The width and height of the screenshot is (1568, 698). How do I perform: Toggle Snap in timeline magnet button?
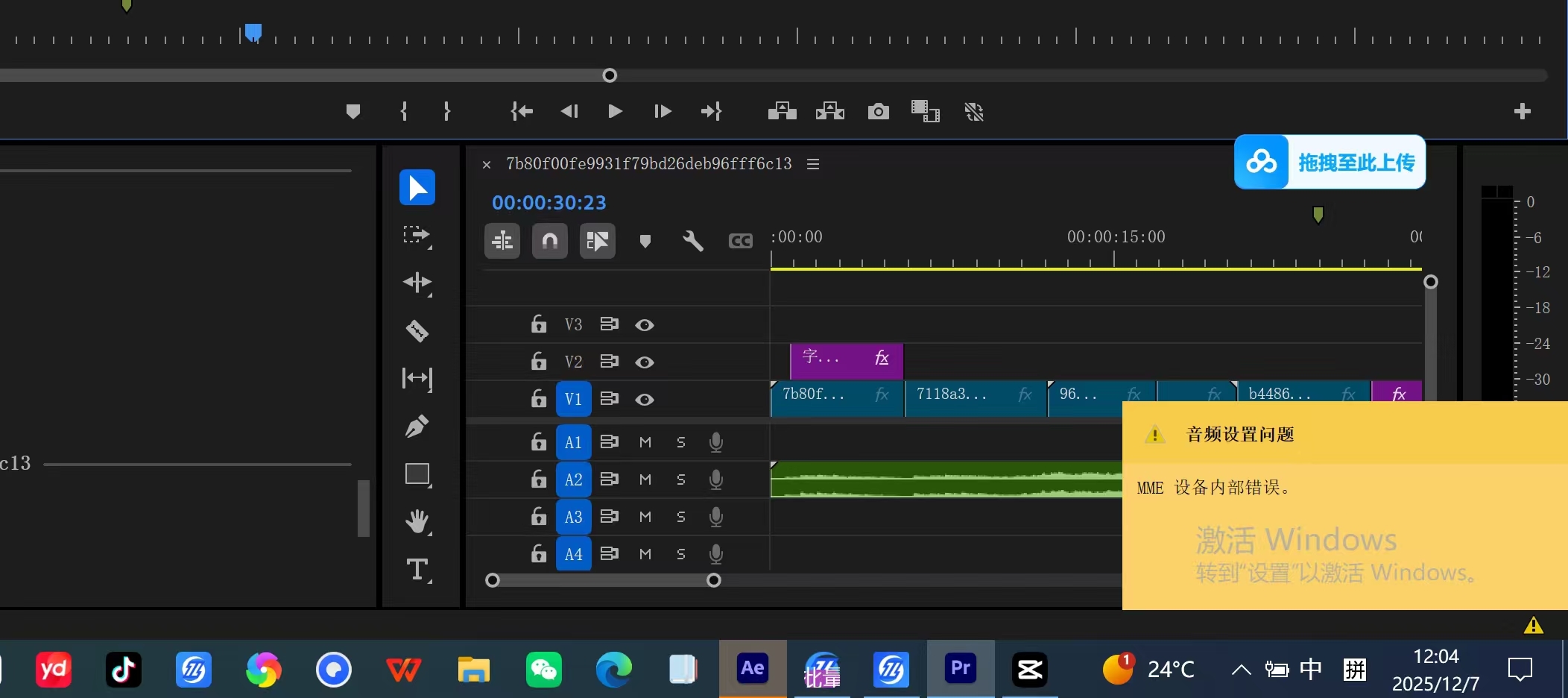(x=549, y=241)
